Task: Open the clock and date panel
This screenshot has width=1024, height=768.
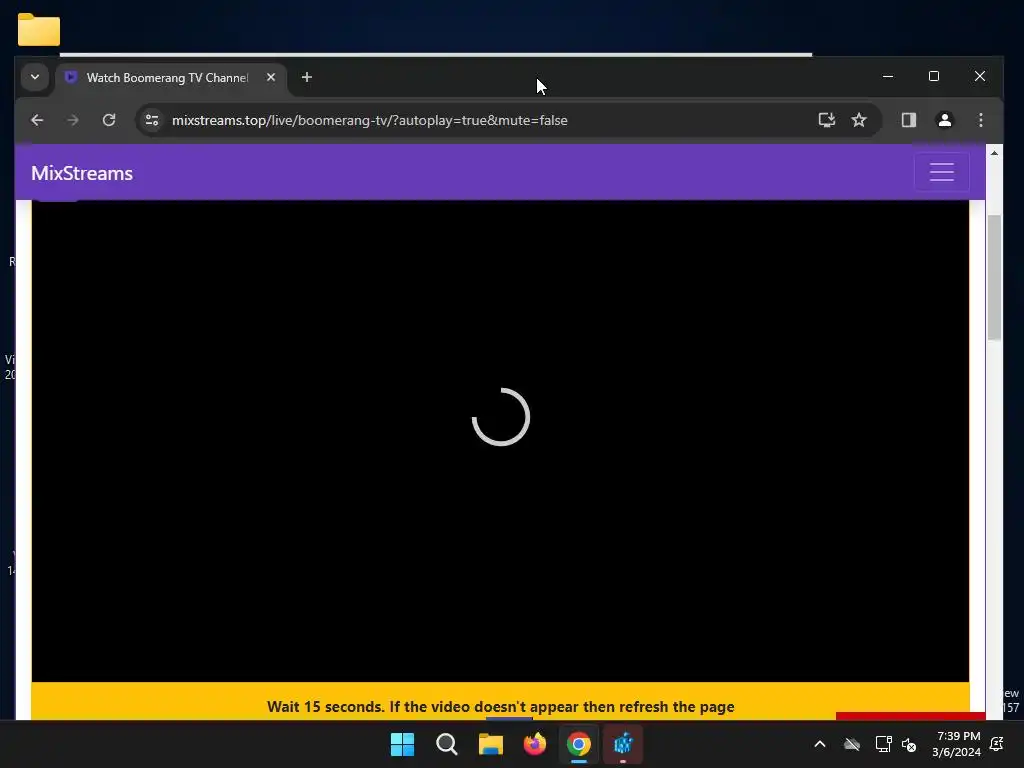Action: (957, 744)
